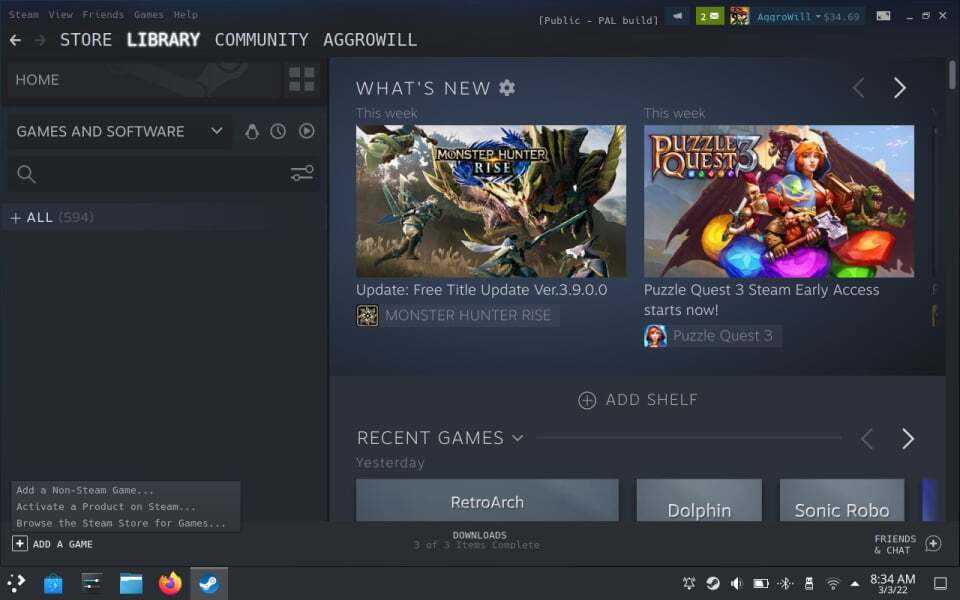
Task: Open Puzzle Quest 3 news thumbnail
Action: pyautogui.click(x=779, y=201)
